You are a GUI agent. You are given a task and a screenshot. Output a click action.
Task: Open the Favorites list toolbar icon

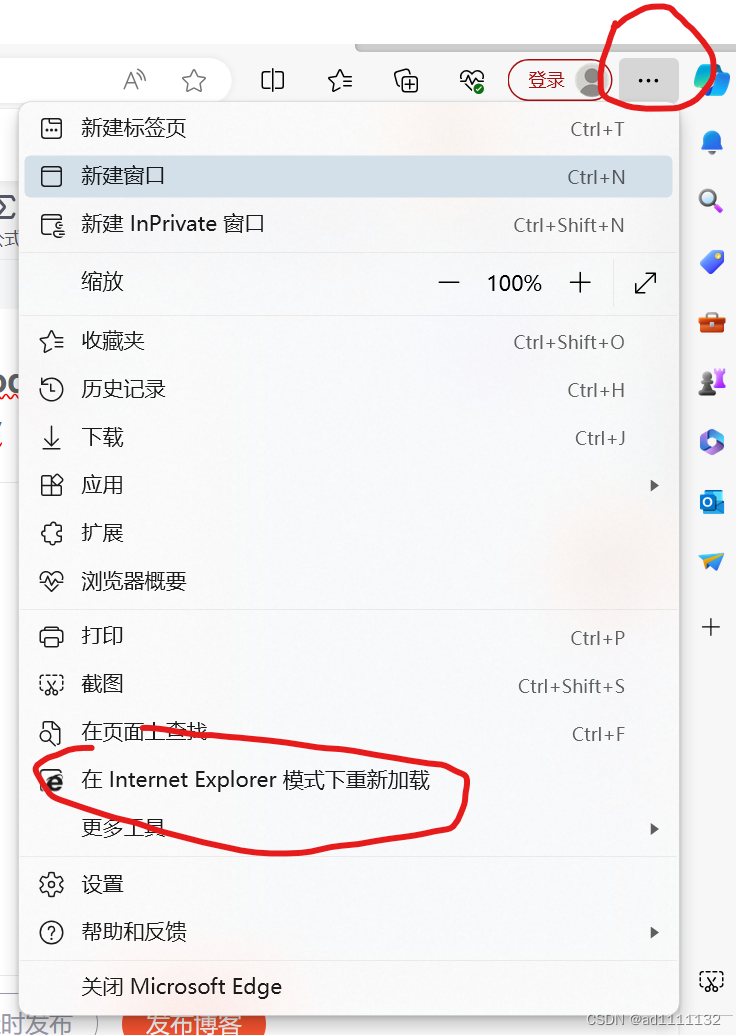340,81
